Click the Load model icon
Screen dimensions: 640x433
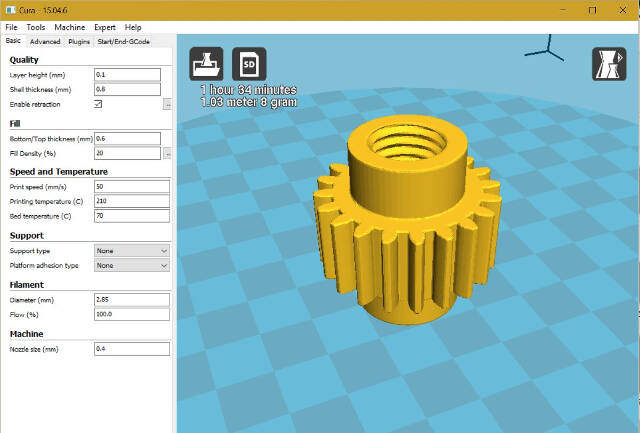[x=206, y=64]
